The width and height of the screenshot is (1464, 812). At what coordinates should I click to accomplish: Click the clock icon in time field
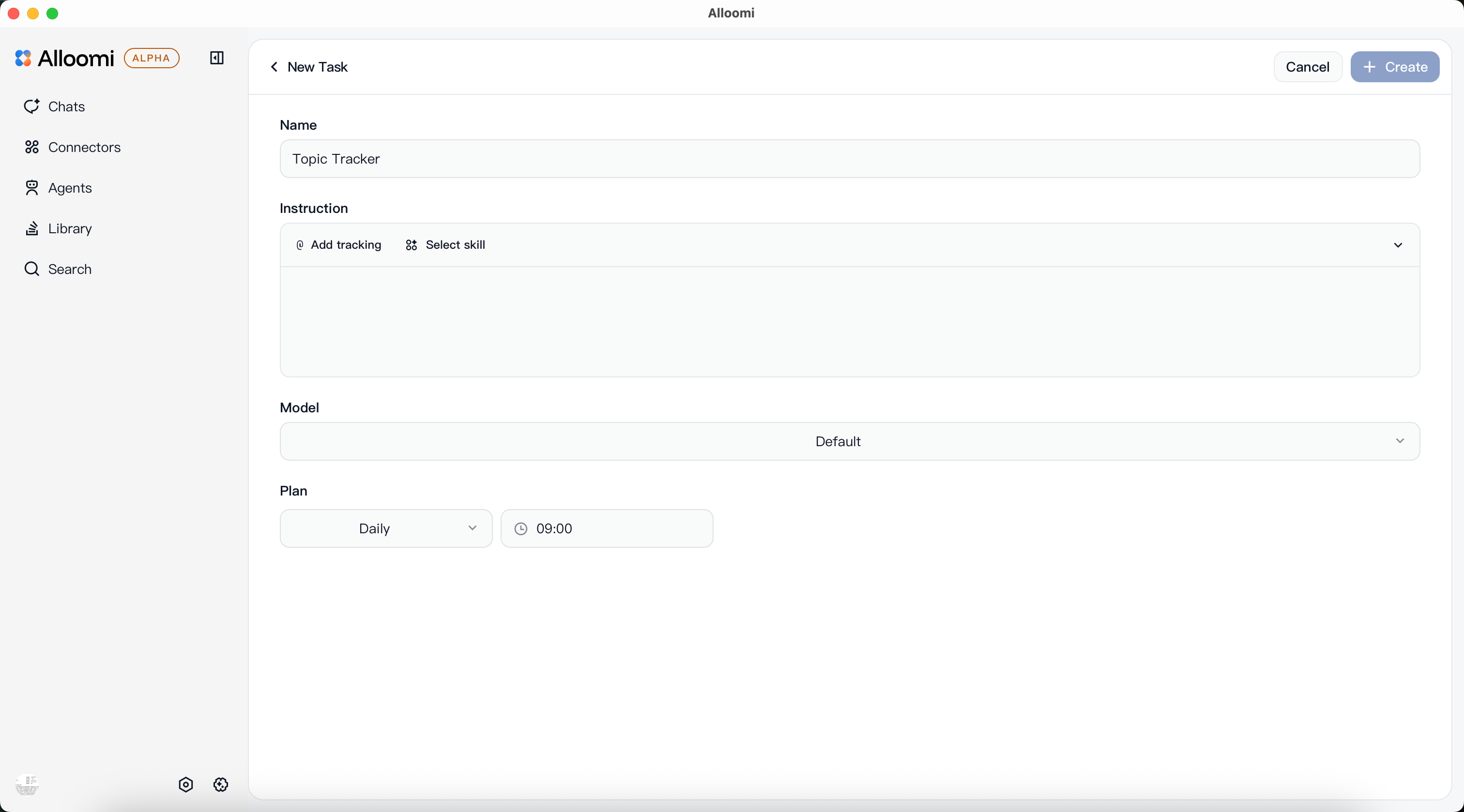point(520,528)
